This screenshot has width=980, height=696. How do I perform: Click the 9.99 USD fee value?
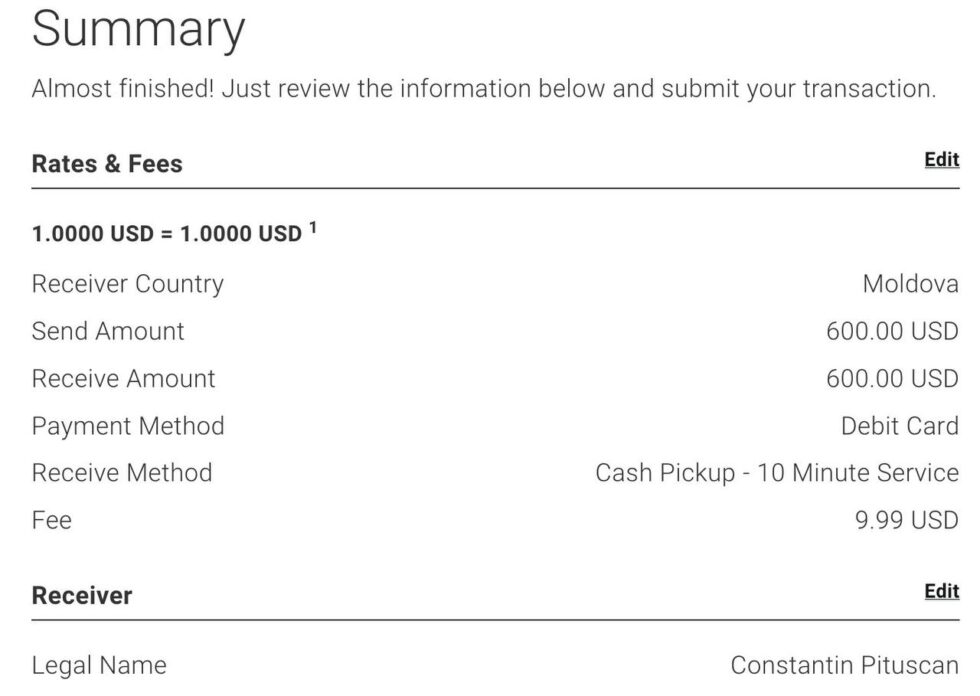tap(906, 520)
